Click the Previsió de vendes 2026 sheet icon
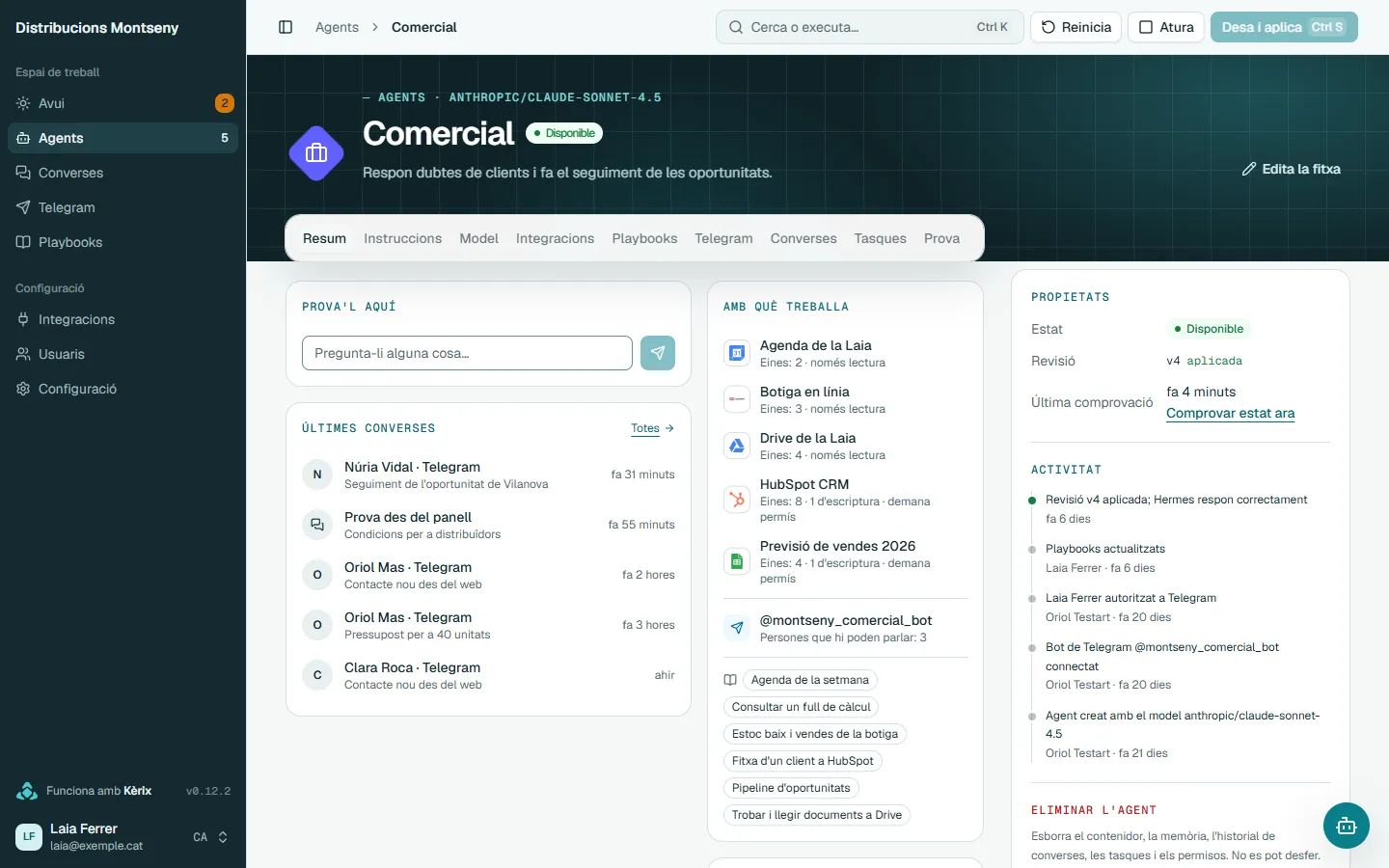This screenshot has height=868, width=1389. (737, 561)
